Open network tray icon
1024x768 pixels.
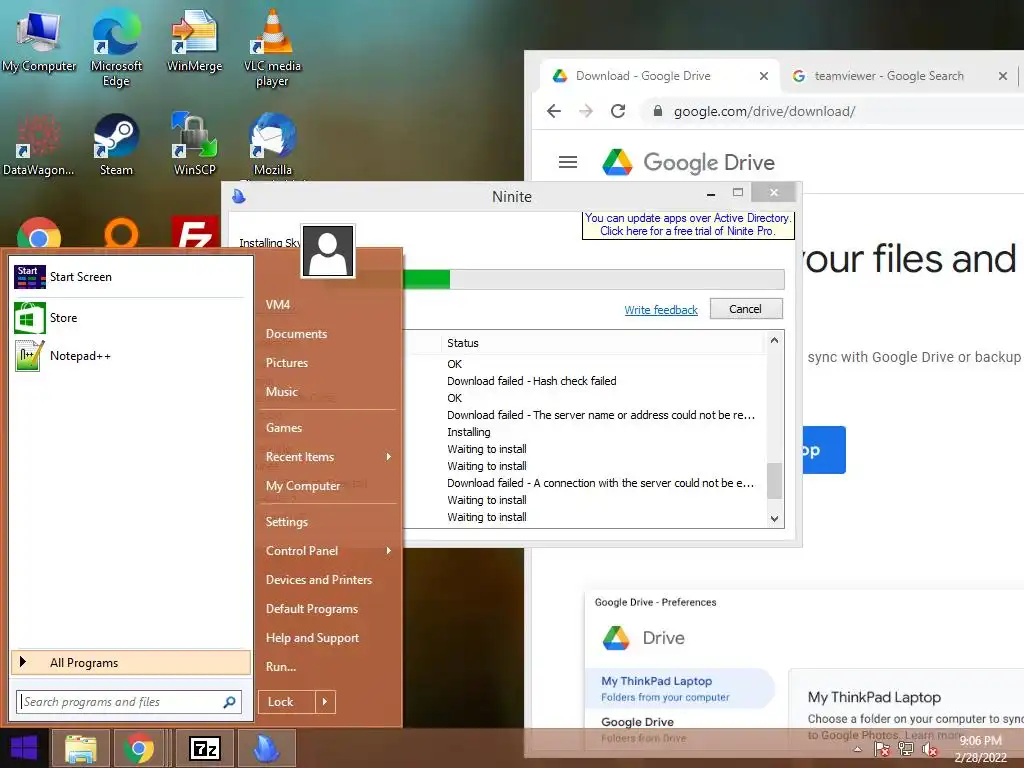click(906, 749)
